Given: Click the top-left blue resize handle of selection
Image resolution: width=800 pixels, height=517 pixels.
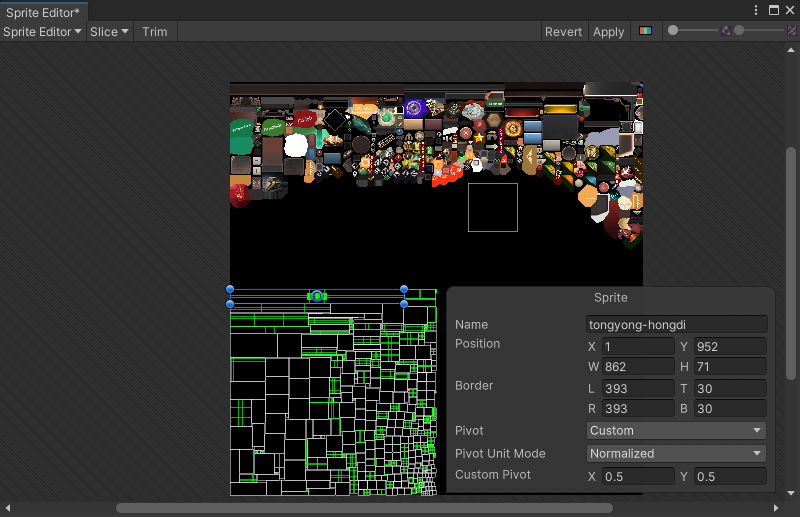Looking at the screenshot, I should pos(230,289).
